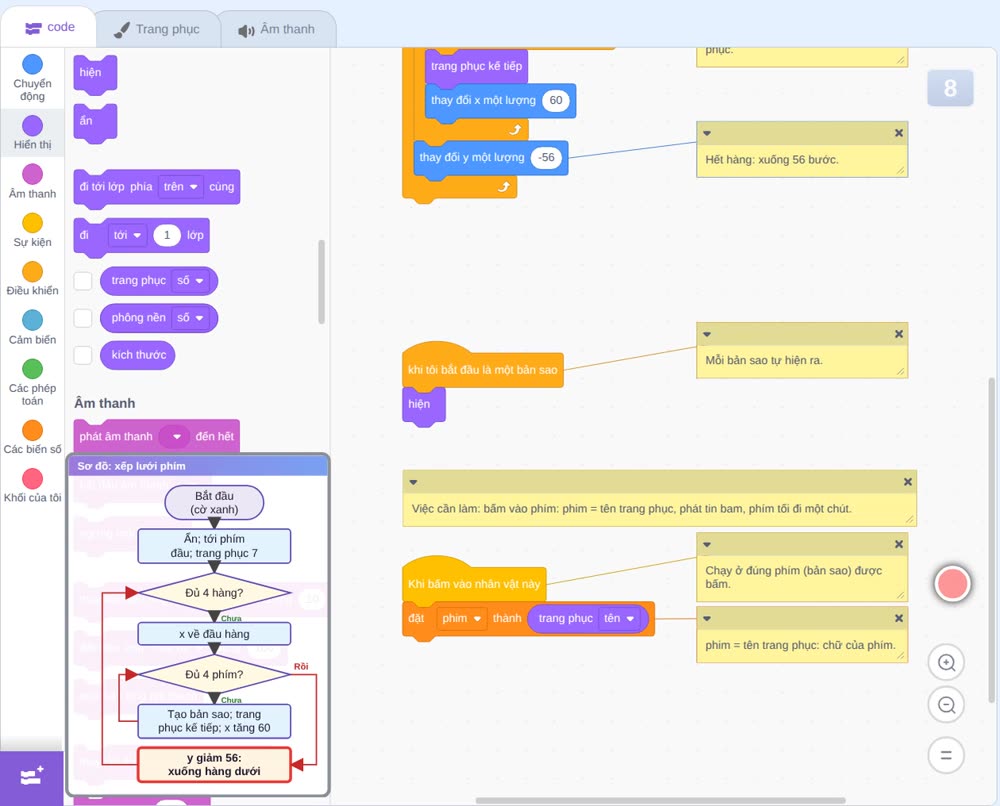Close the Mỗi bản sao comment
This screenshot has height=806, width=1000.
point(899,334)
